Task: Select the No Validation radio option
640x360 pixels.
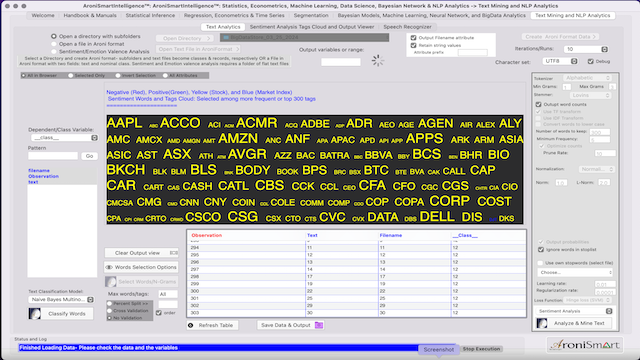Action: pos(109,318)
